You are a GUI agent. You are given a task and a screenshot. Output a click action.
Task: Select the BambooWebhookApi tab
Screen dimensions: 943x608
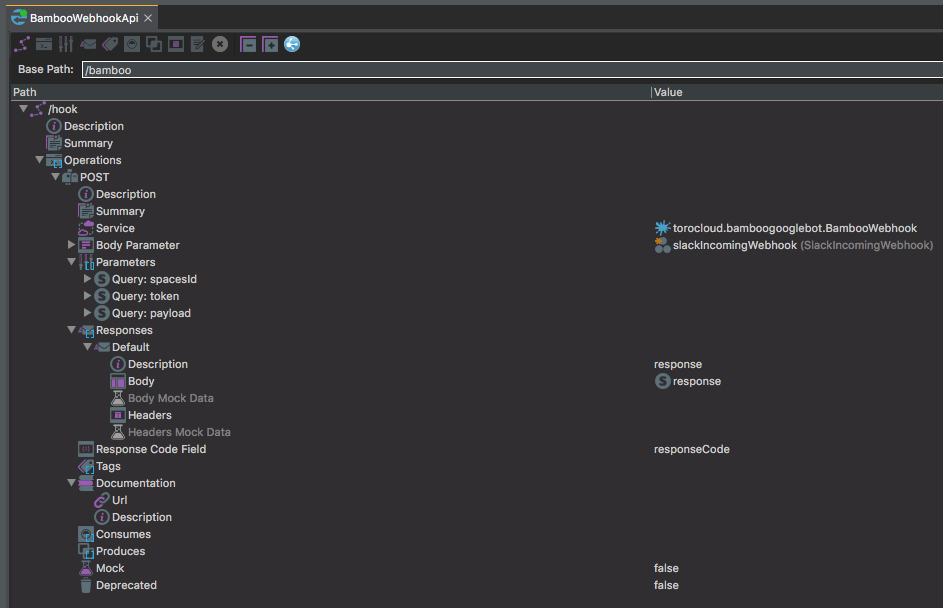coord(84,18)
